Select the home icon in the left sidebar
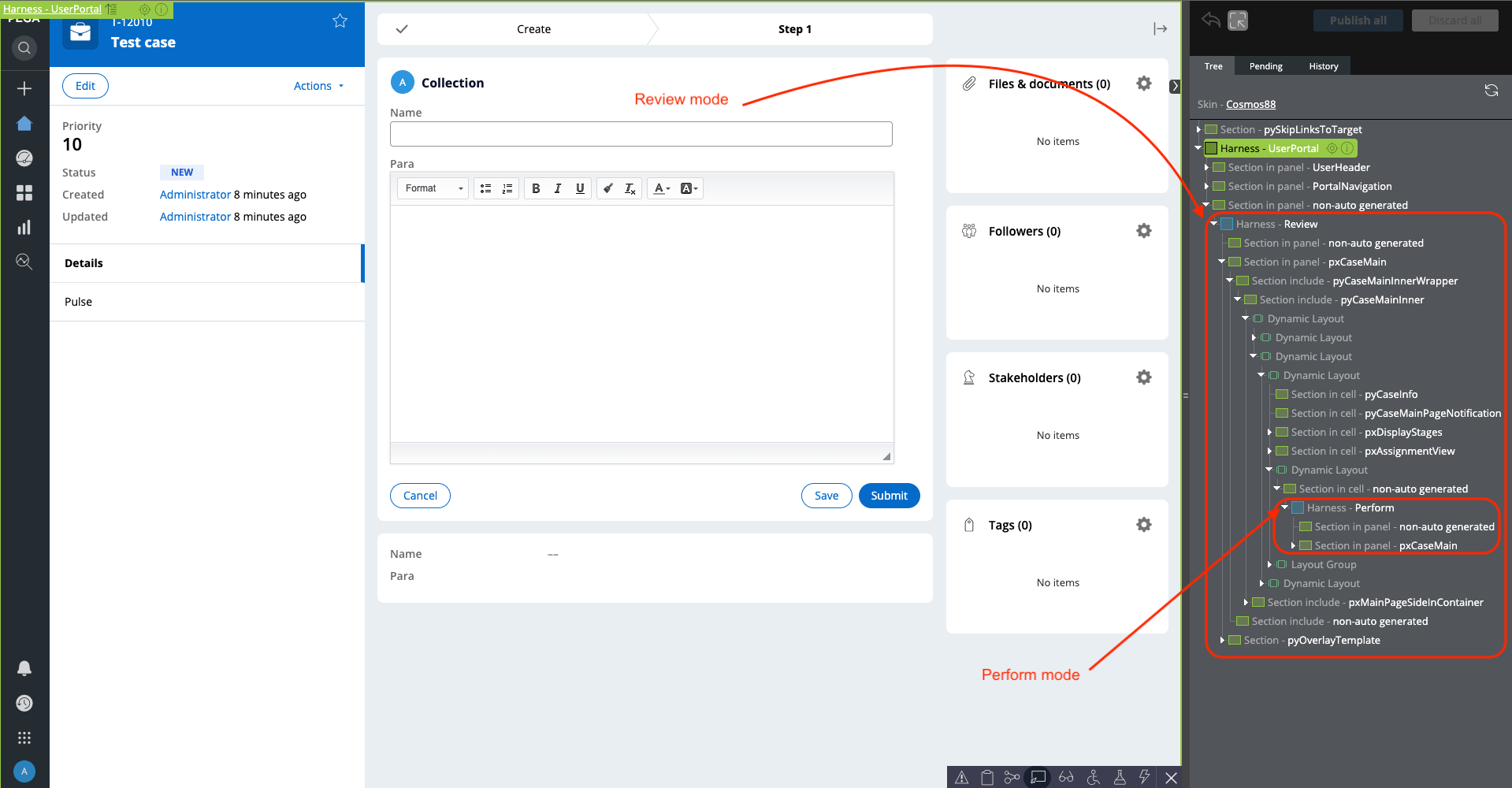Screen dimensions: 1512x788 click(24, 123)
